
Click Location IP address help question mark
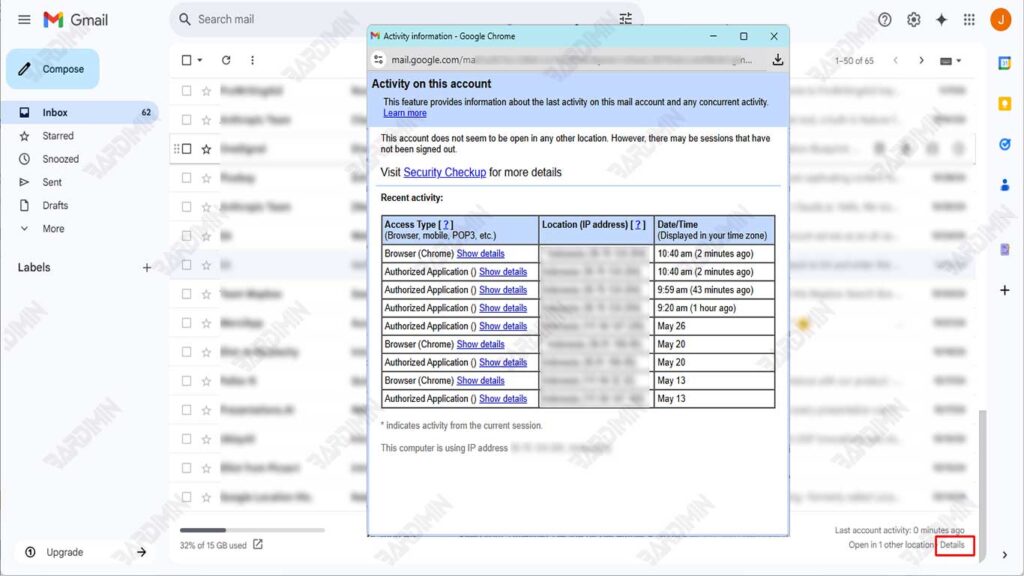(x=638, y=225)
